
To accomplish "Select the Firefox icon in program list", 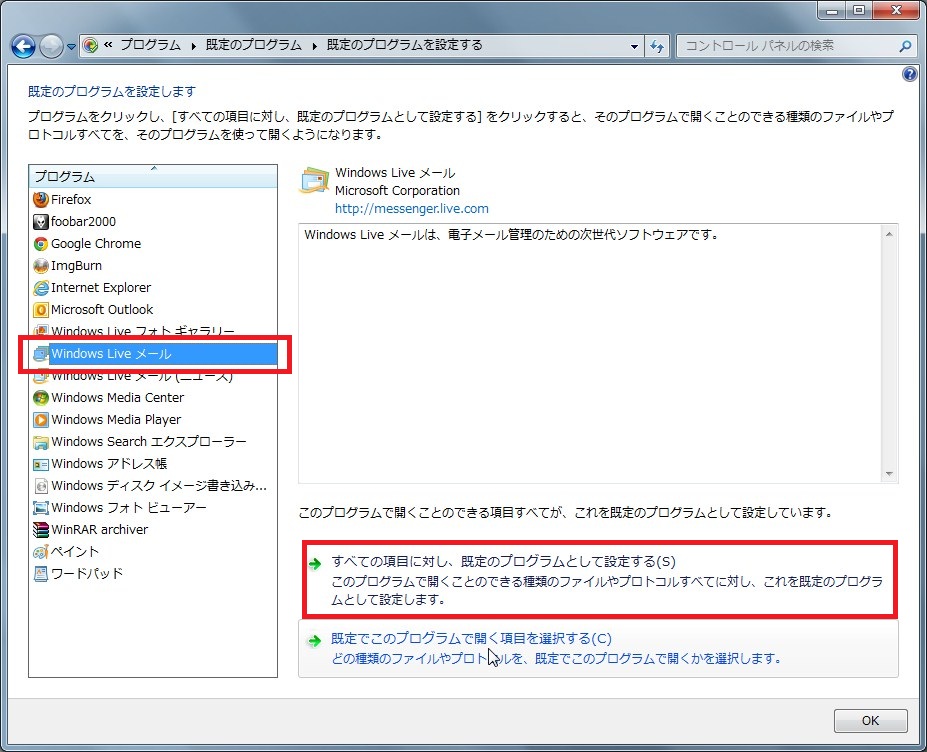I will coord(41,199).
